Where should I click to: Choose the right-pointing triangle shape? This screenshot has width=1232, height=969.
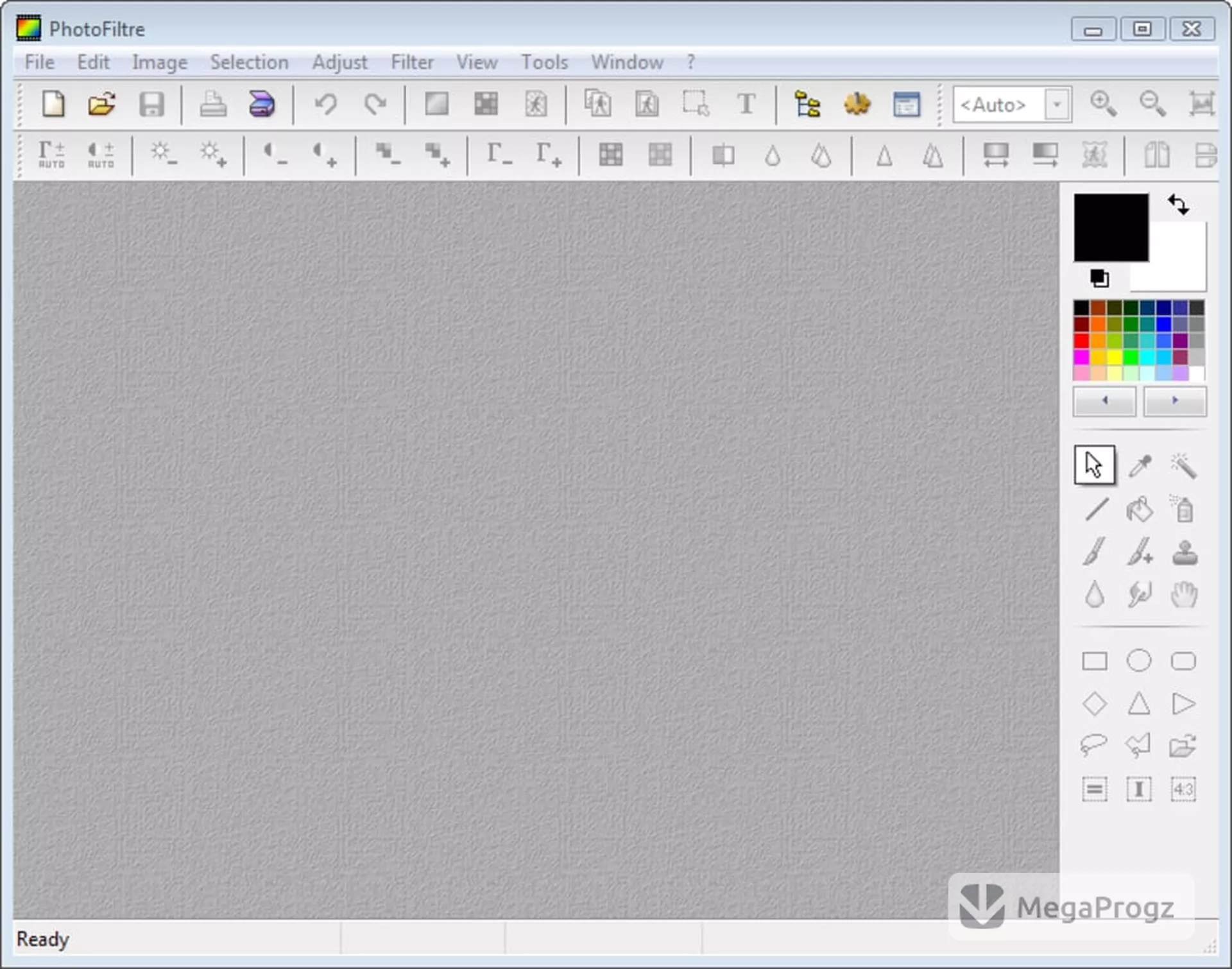(x=1183, y=704)
